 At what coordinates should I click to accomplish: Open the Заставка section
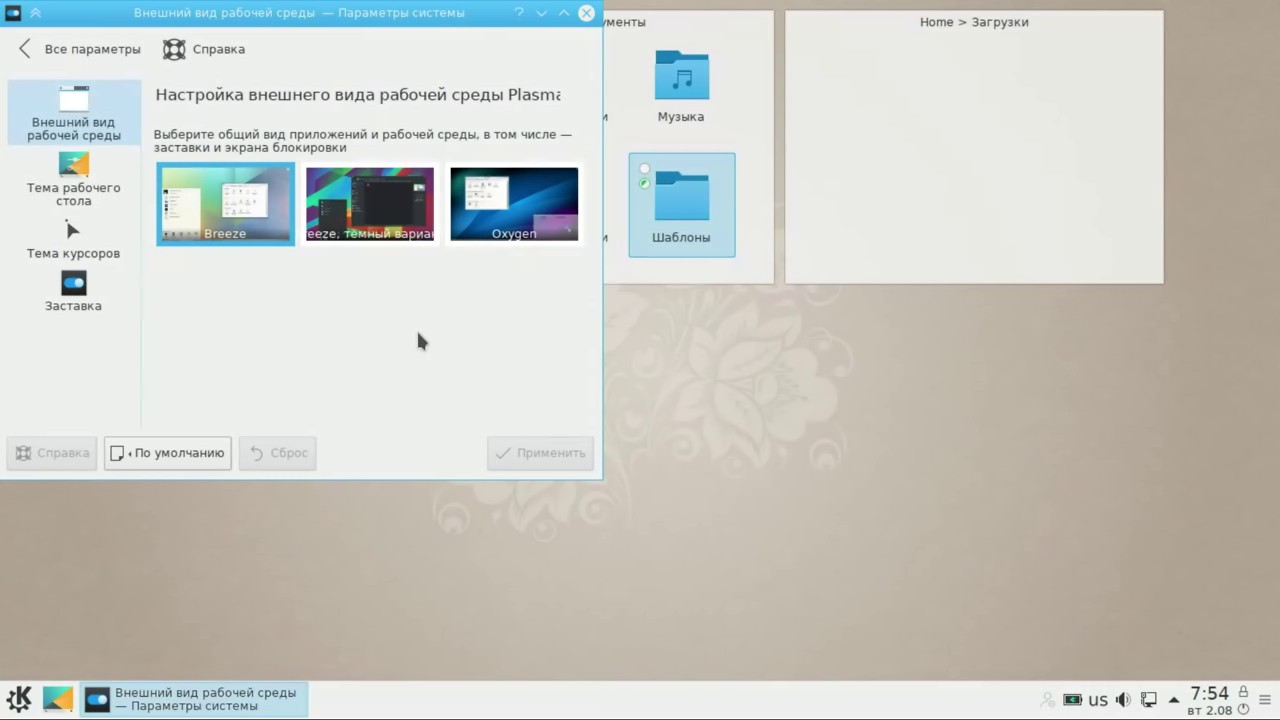point(73,292)
